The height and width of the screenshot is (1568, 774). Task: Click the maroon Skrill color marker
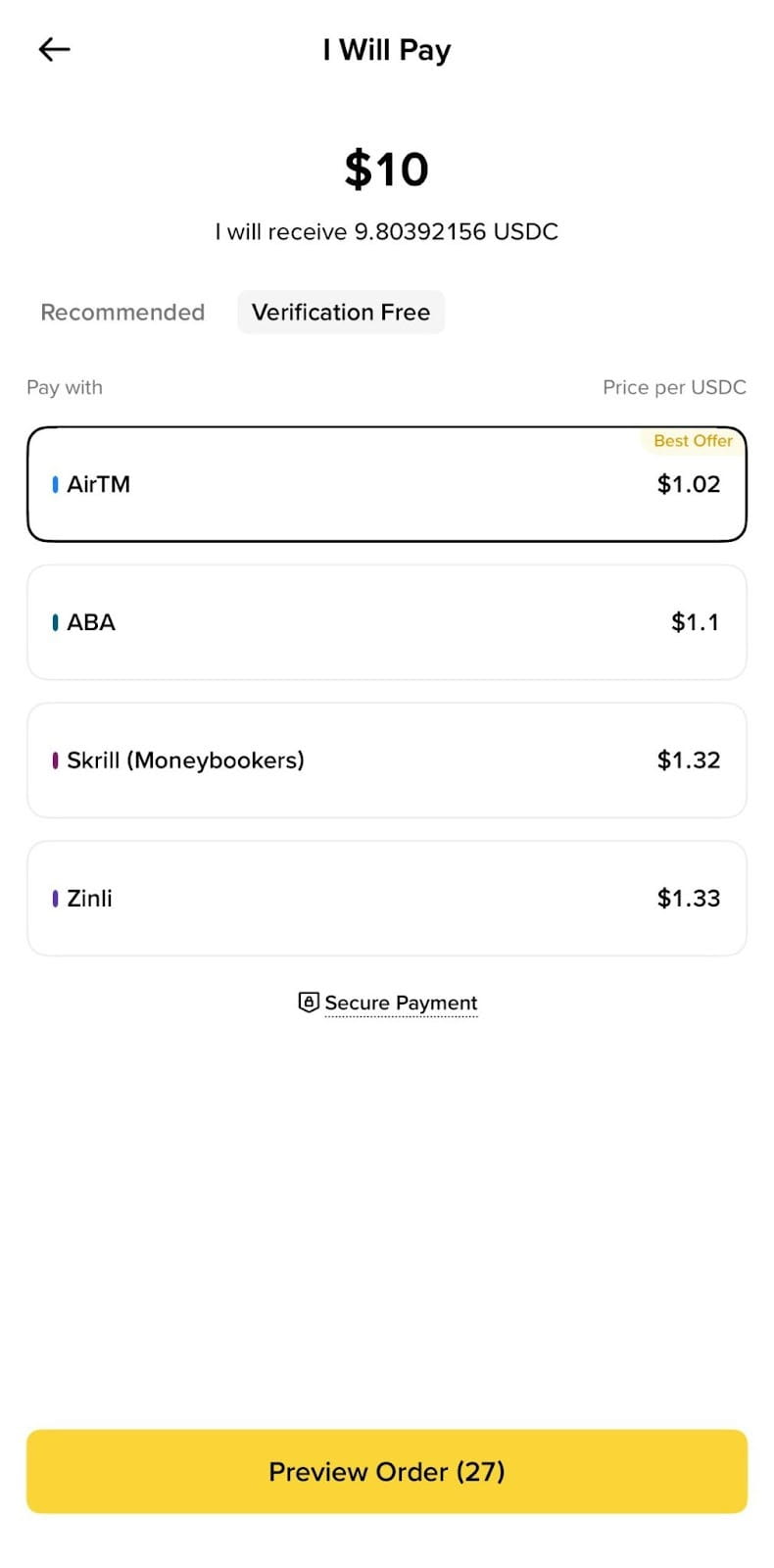pyautogui.click(x=55, y=760)
